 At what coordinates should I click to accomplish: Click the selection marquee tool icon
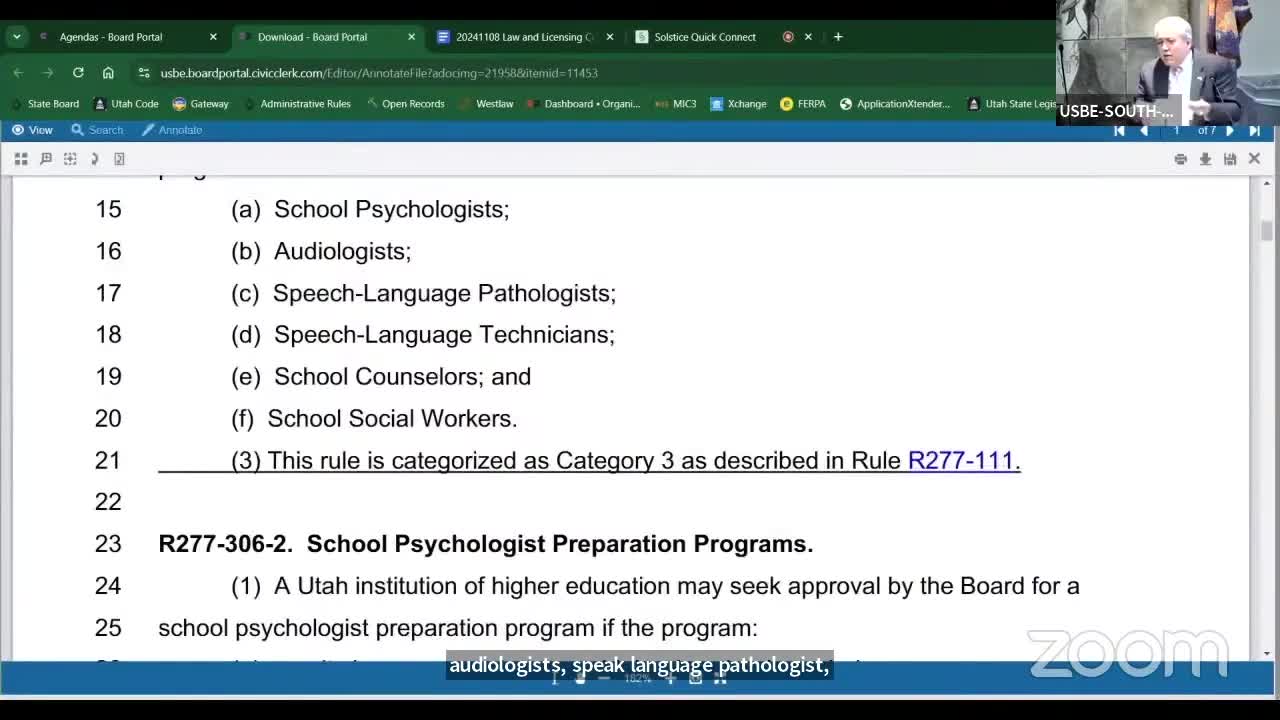pos(70,159)
